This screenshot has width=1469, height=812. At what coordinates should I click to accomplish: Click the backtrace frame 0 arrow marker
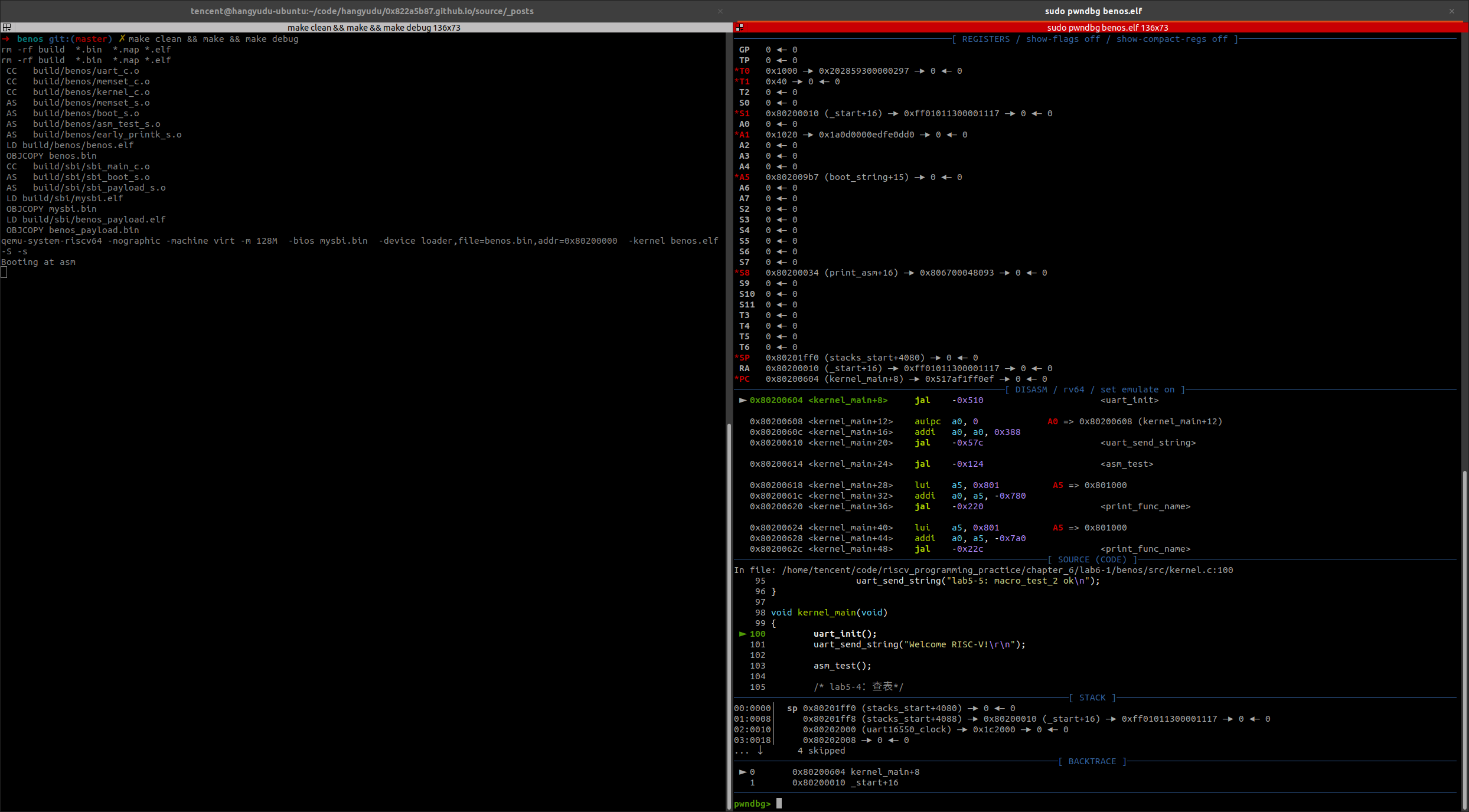(x=742, y=772)
